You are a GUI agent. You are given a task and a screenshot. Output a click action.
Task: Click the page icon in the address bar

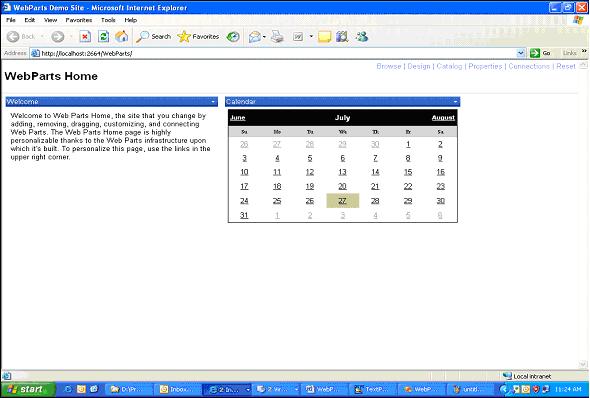pyautogui.click(x=35, y=53)
